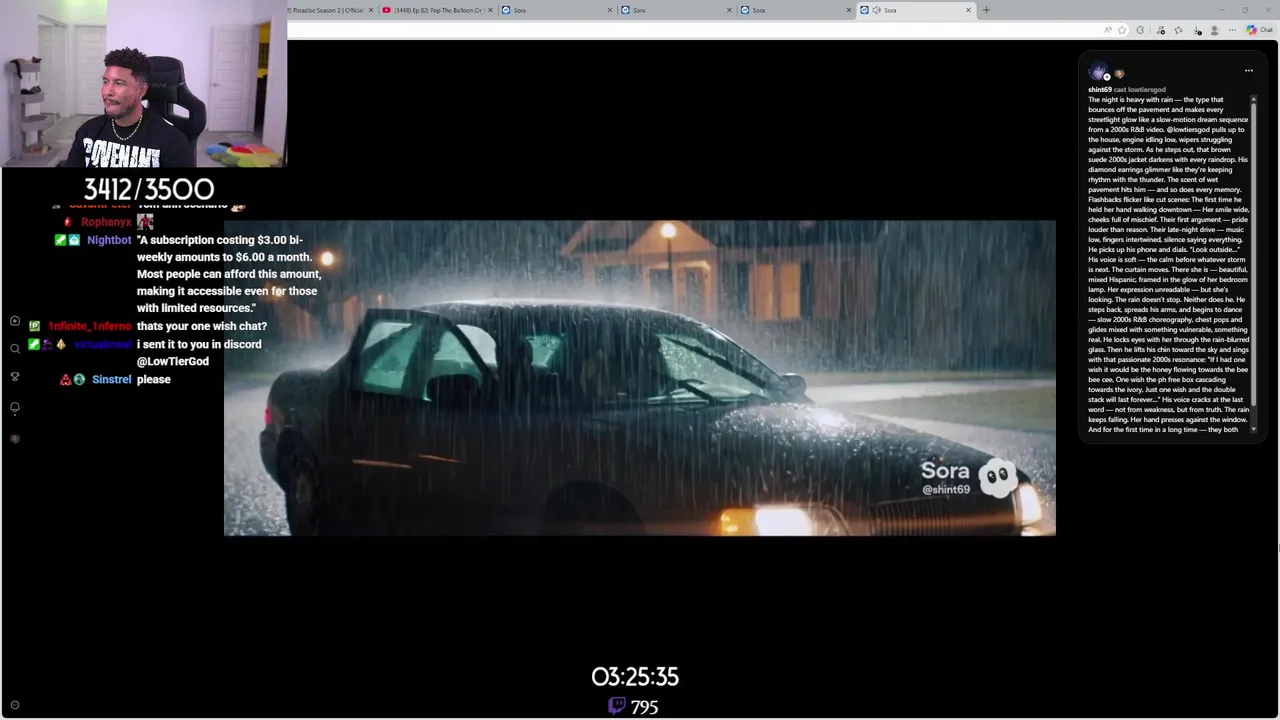Click the 3412/3500 sub goal counter

[149, 189]
